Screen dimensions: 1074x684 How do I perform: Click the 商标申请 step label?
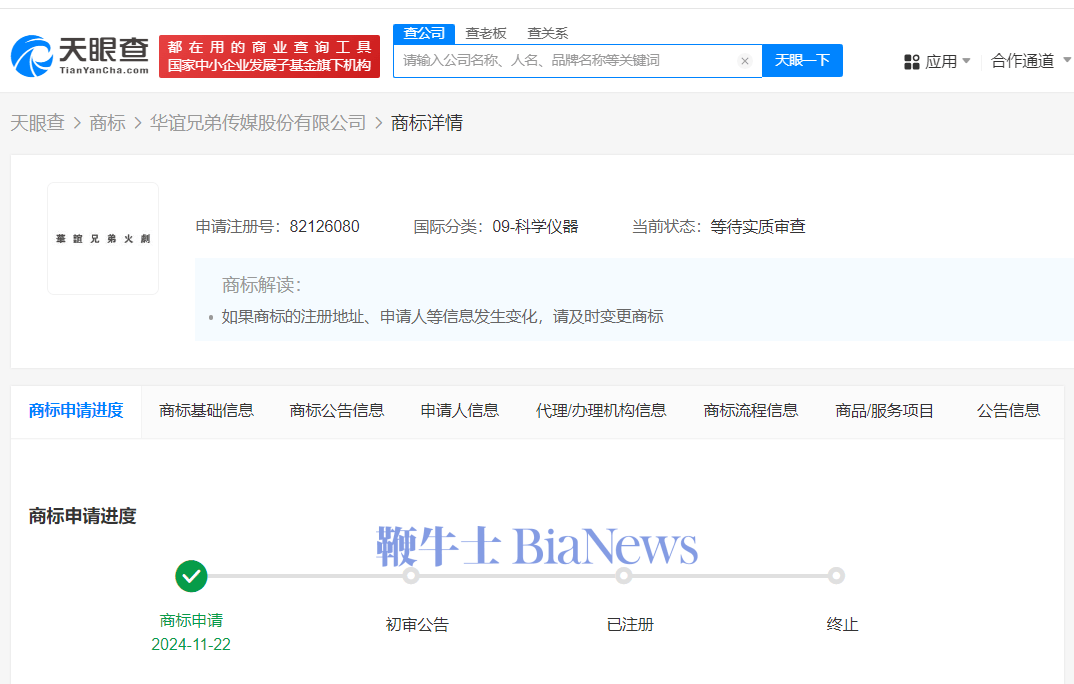tap(191, 620)
